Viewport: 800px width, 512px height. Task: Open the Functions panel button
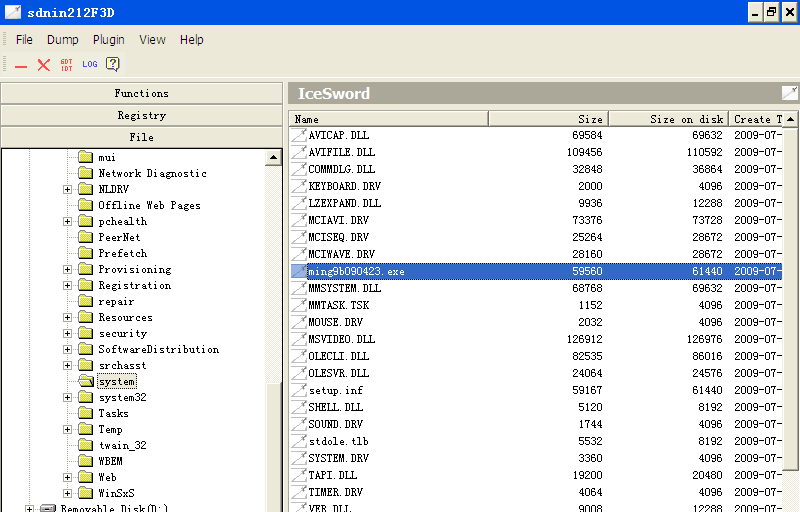tap(141, 93)
